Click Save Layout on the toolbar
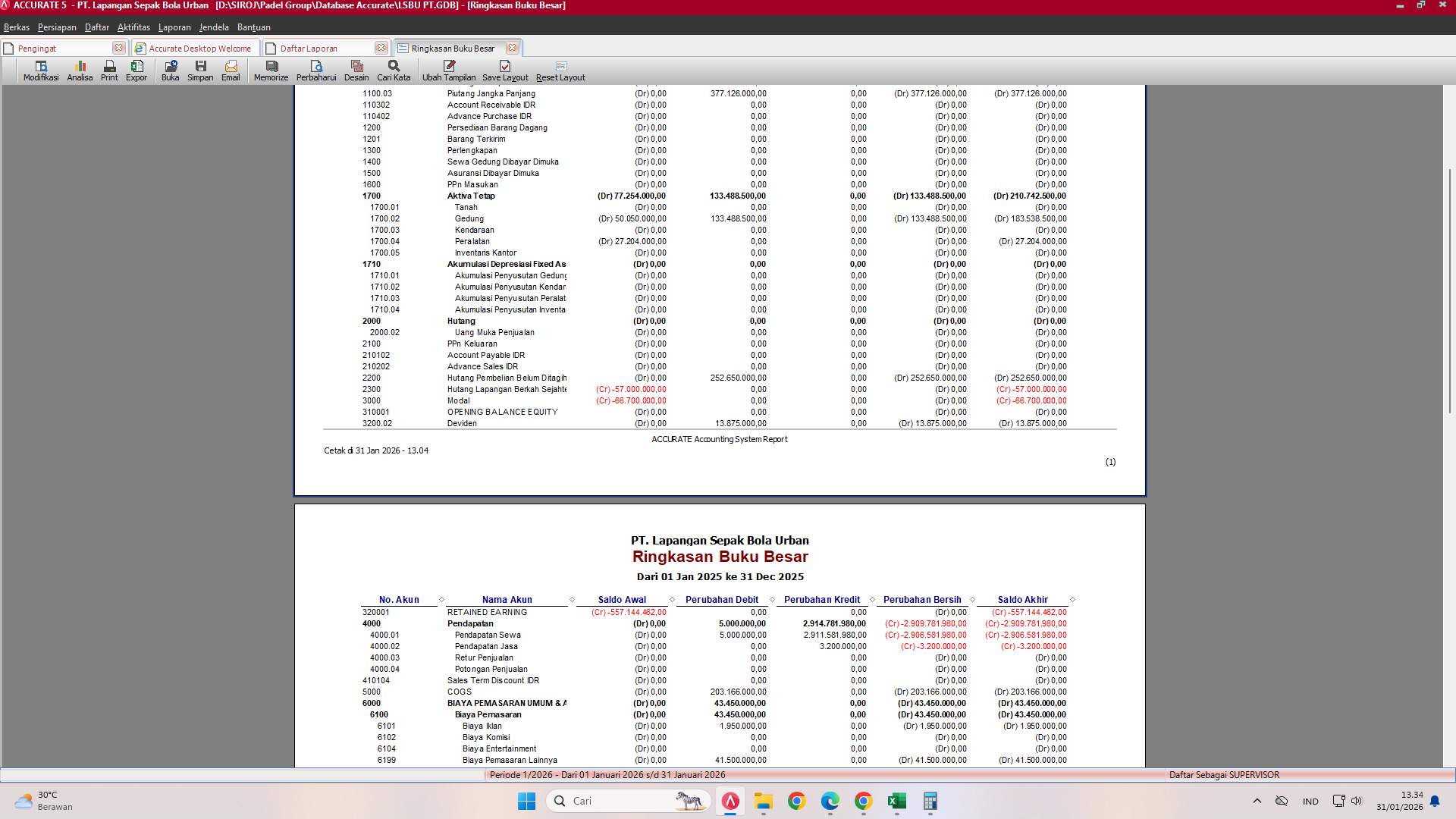Viewport: 1456px width, 819px height. 504,70
